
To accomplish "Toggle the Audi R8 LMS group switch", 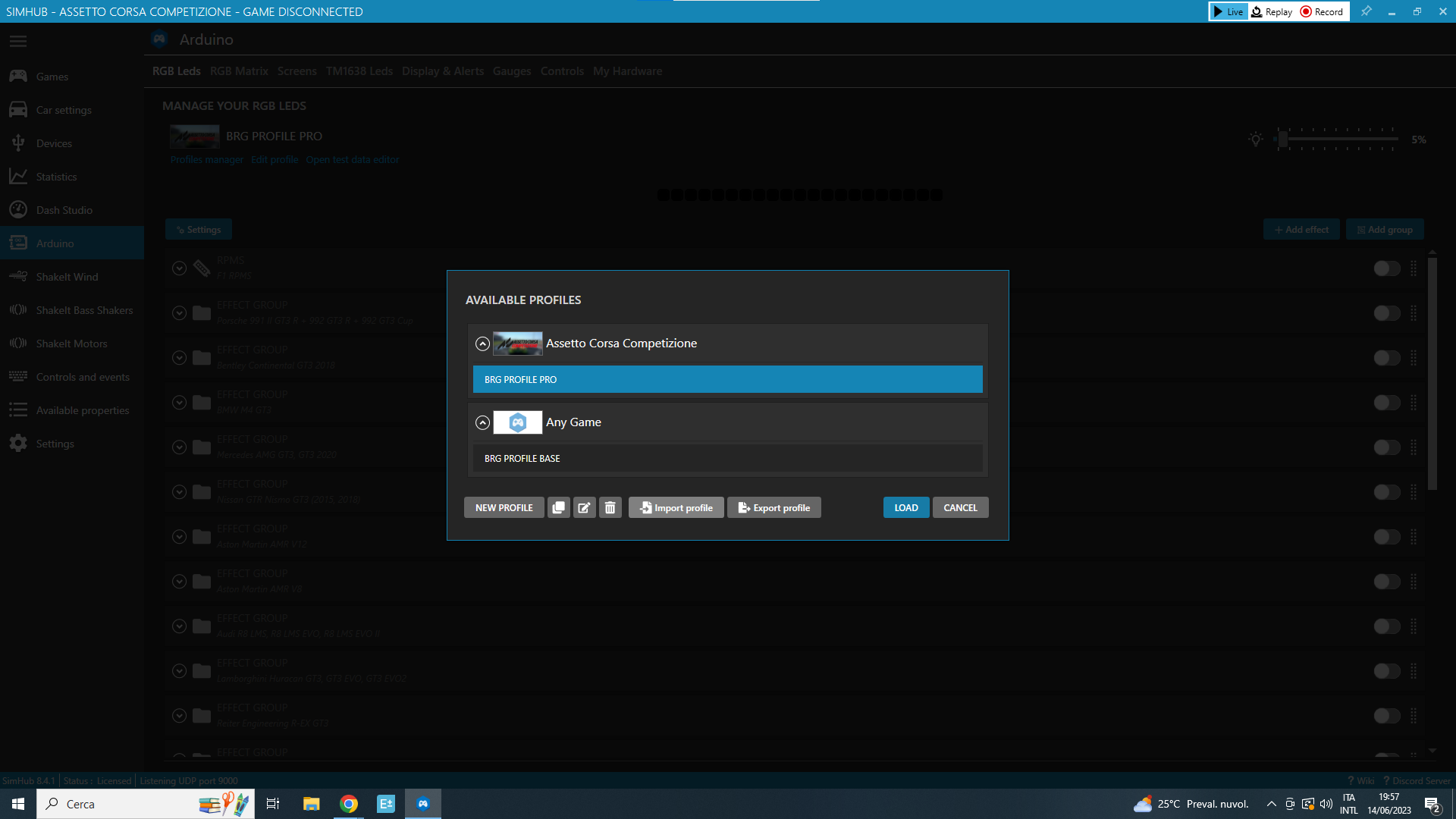I will coord(1387,626).
